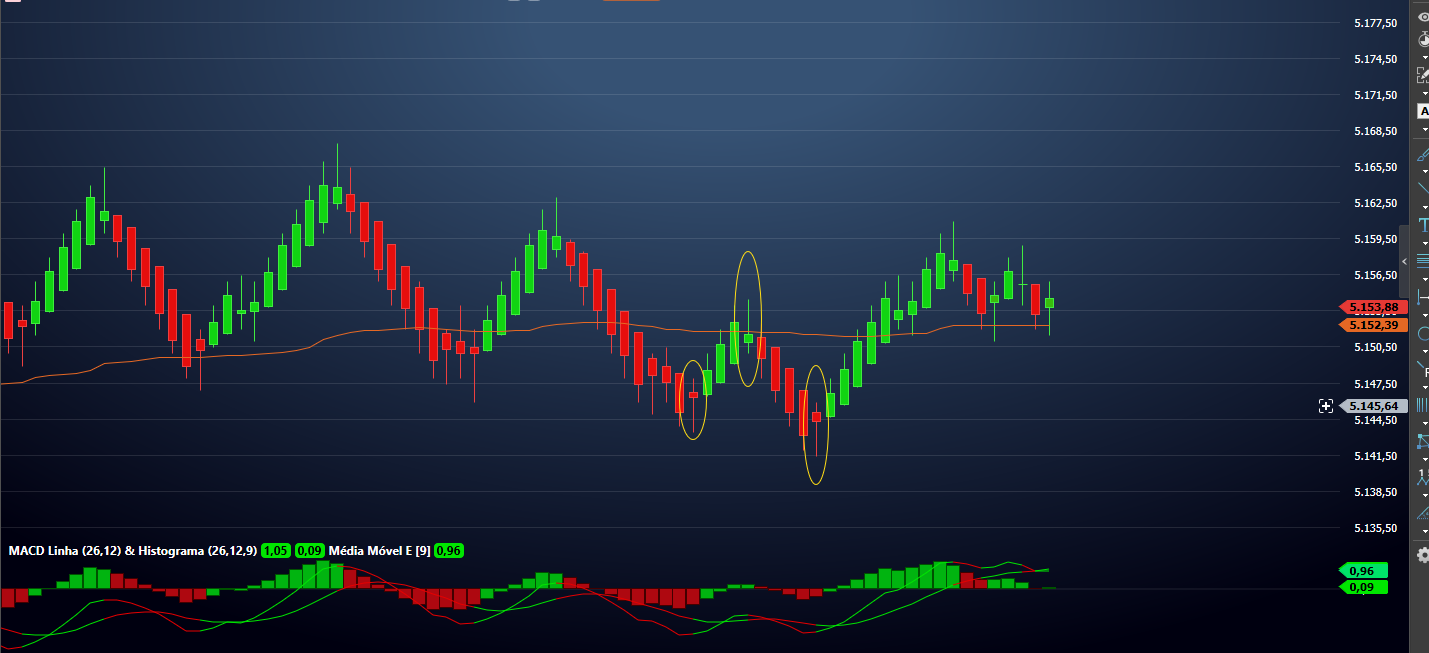Click the 5.159,50 price axis label
The height and width of the screenshot is (653, 1429).
tap(1375, 239)
